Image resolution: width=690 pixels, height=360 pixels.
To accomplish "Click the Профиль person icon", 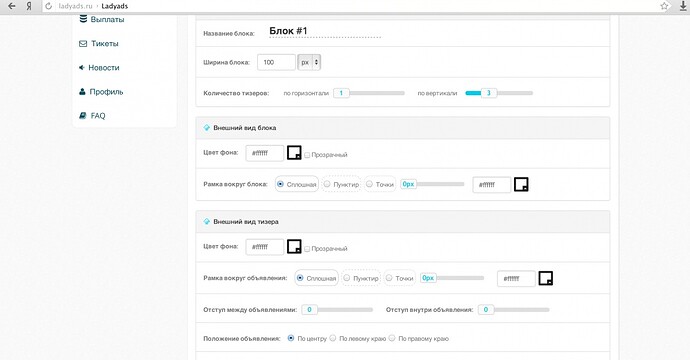I will pos(82,92).
